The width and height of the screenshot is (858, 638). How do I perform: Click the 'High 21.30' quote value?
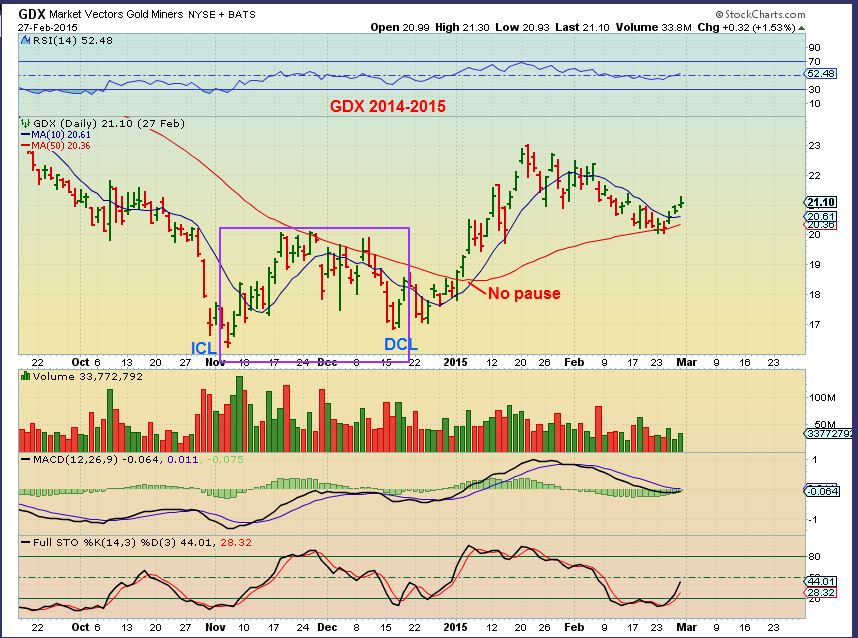462,27
